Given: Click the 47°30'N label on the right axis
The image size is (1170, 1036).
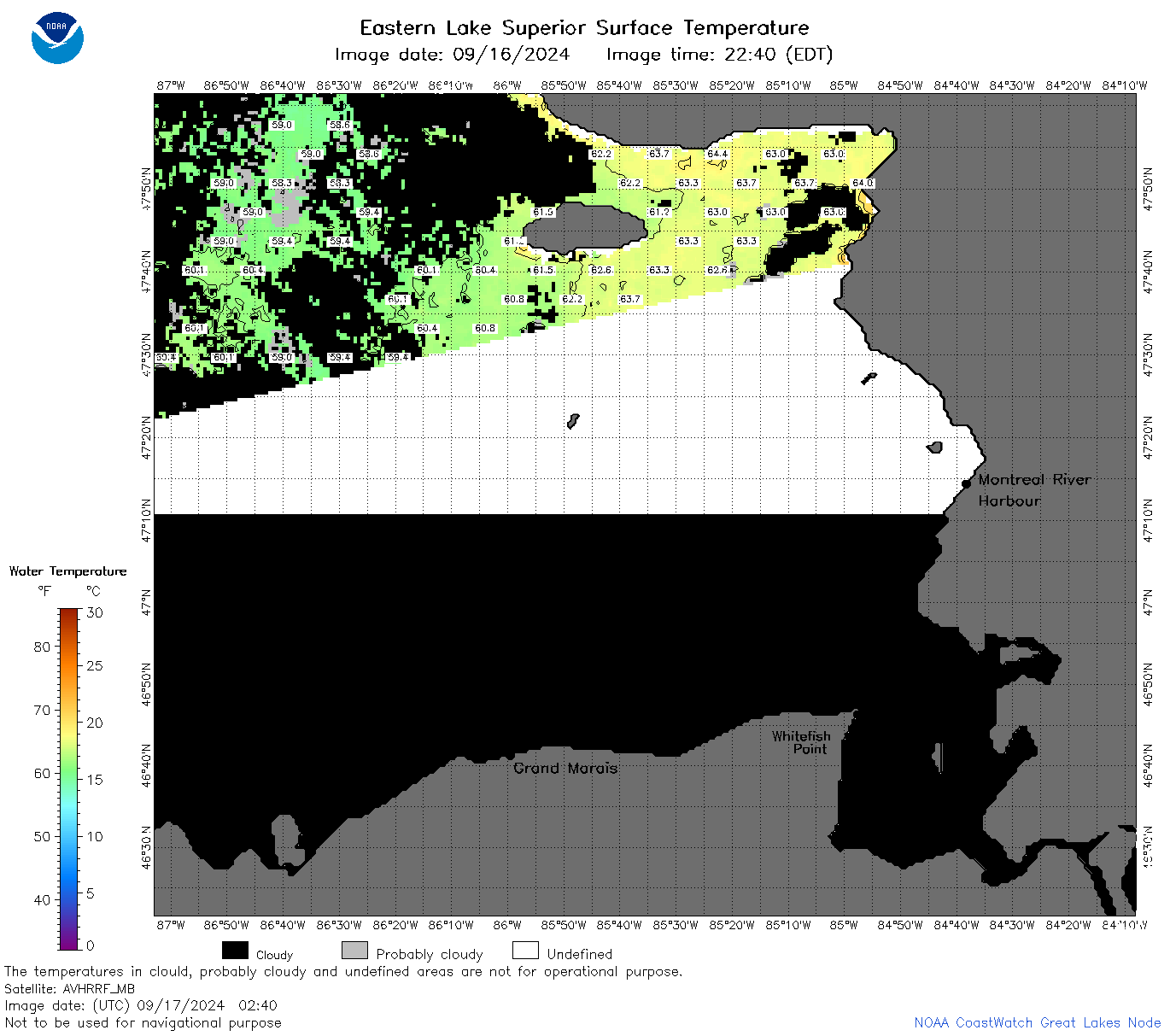Looking at the screenshot, I should (x=1148, y=354).
